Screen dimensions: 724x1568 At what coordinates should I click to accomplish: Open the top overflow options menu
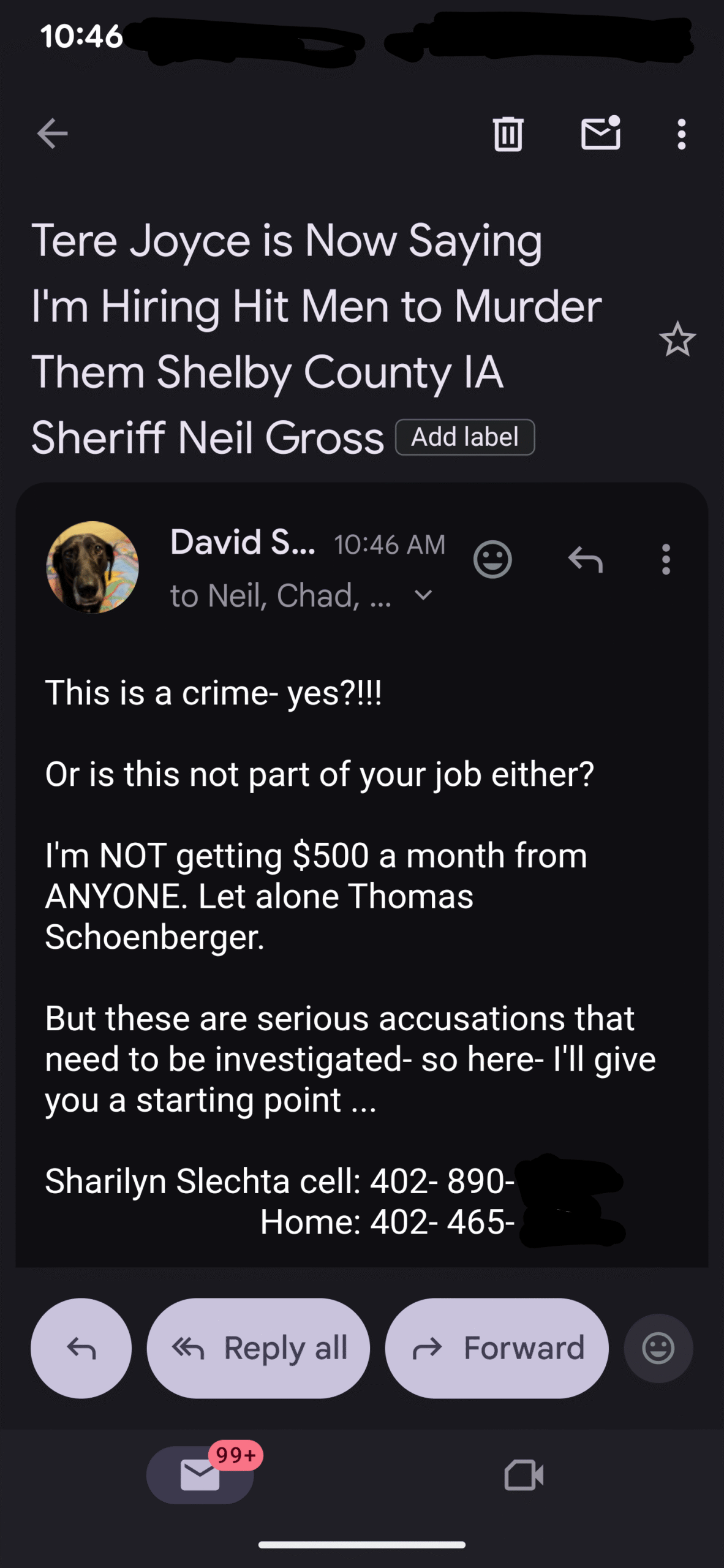pos(681,134)
